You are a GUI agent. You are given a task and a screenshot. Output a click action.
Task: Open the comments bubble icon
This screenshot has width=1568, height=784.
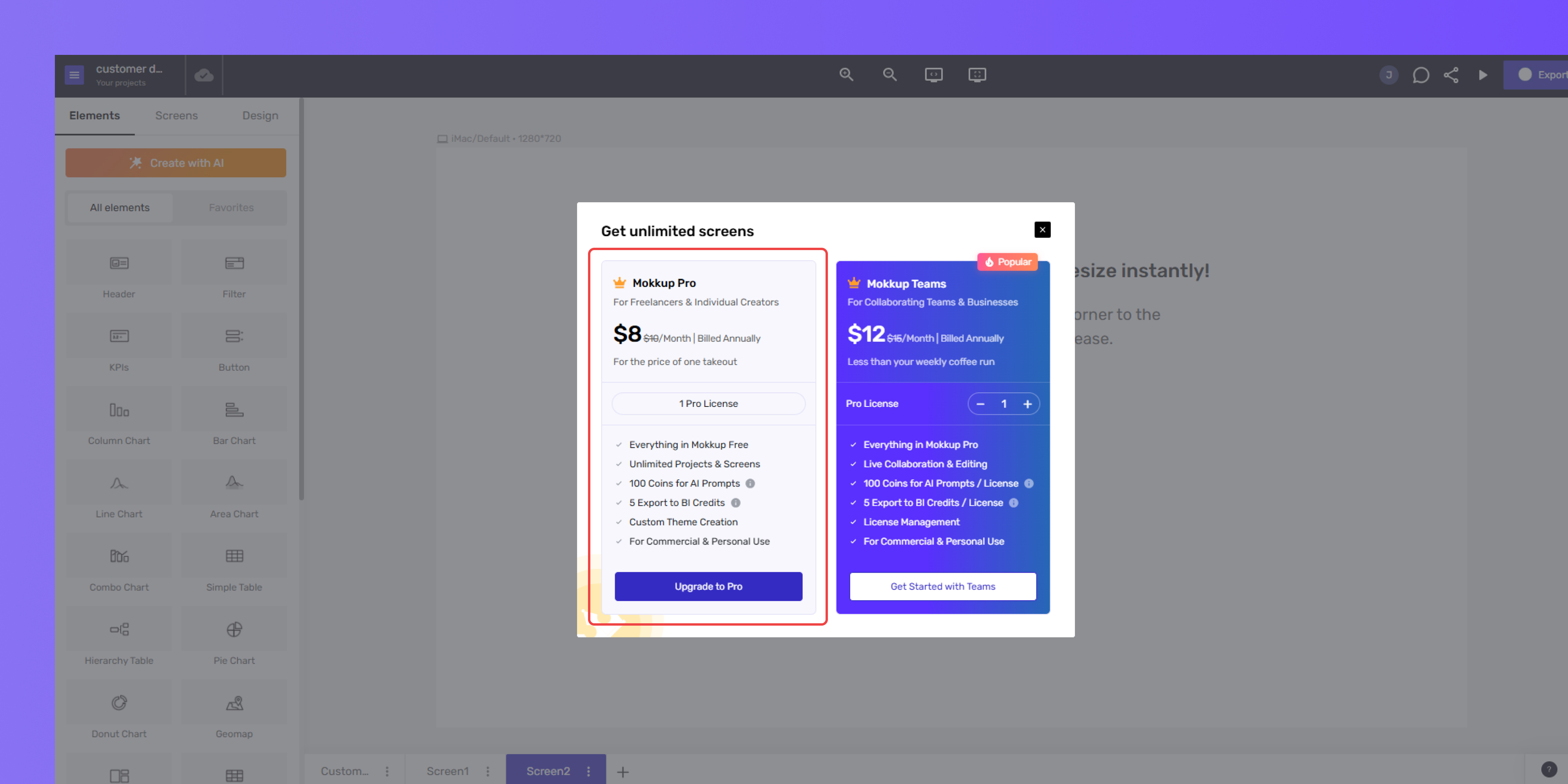click(x=1421, y=75)
